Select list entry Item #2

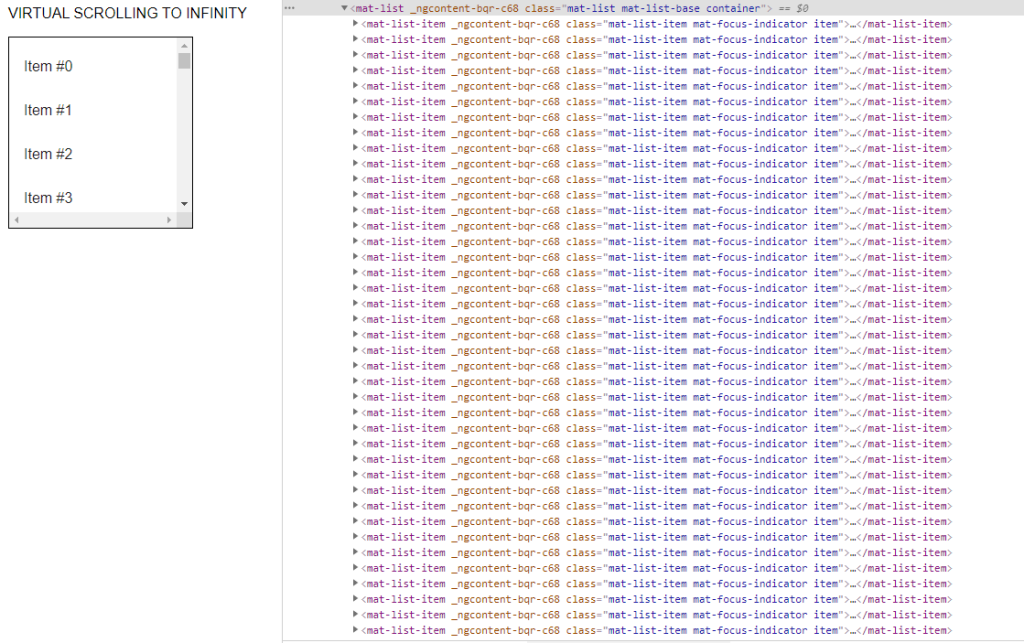[x=48, y=154]
